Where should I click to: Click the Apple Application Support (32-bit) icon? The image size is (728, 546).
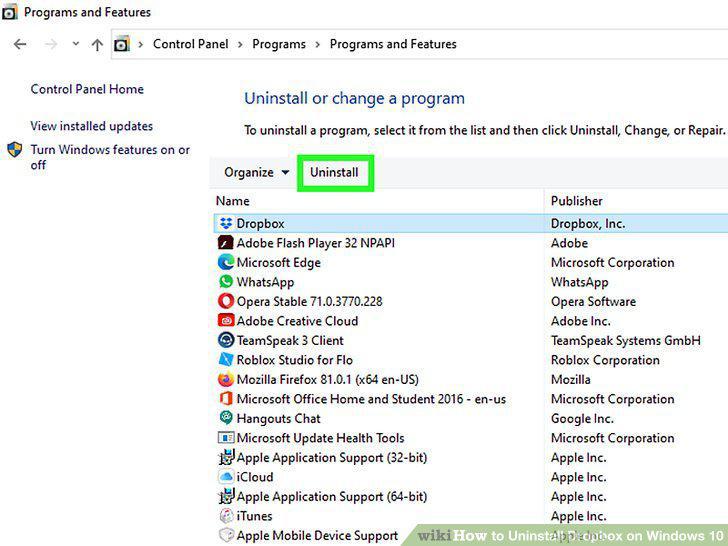[226, 457]
